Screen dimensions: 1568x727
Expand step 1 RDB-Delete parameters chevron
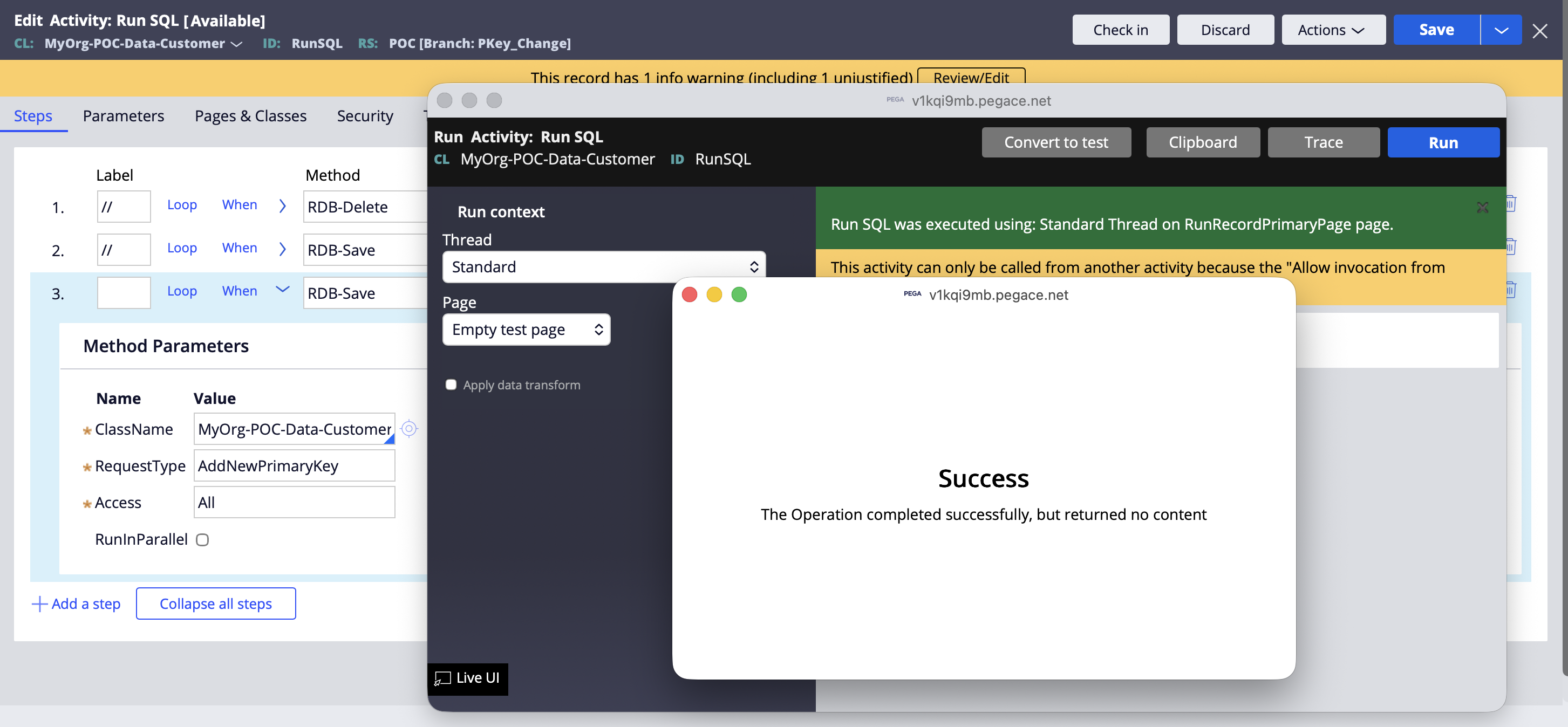pyautogui.click(x=282, y=206)
